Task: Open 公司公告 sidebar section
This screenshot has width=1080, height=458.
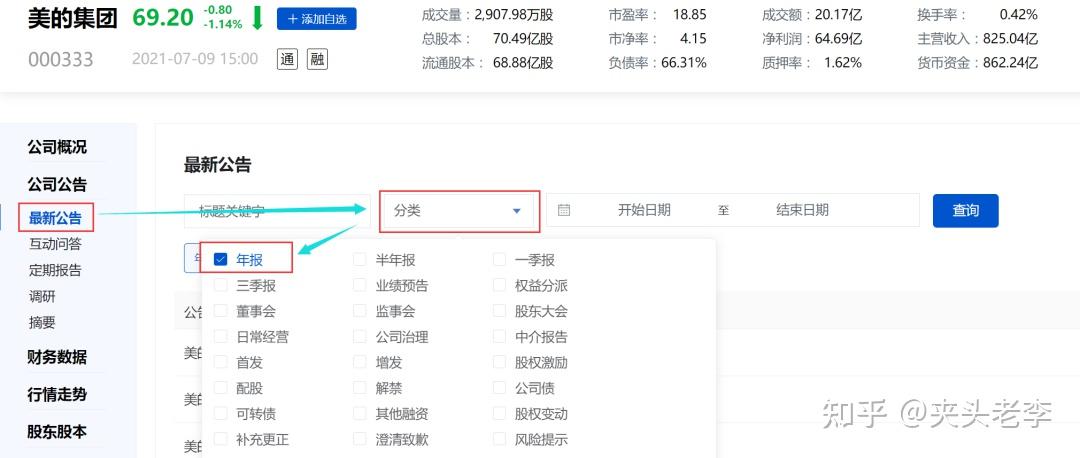Action: (57, 185)
